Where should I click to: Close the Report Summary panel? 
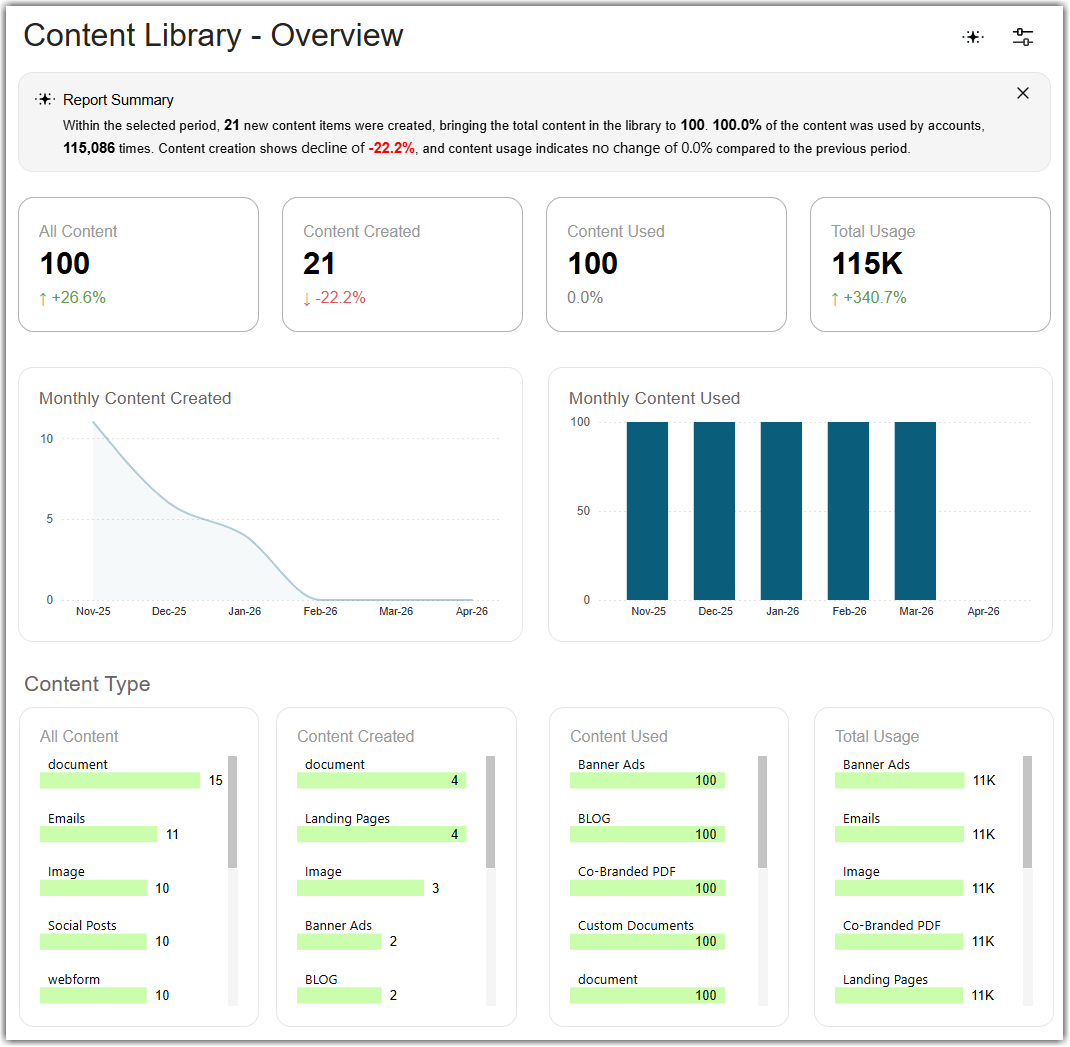coord(1022,93)
